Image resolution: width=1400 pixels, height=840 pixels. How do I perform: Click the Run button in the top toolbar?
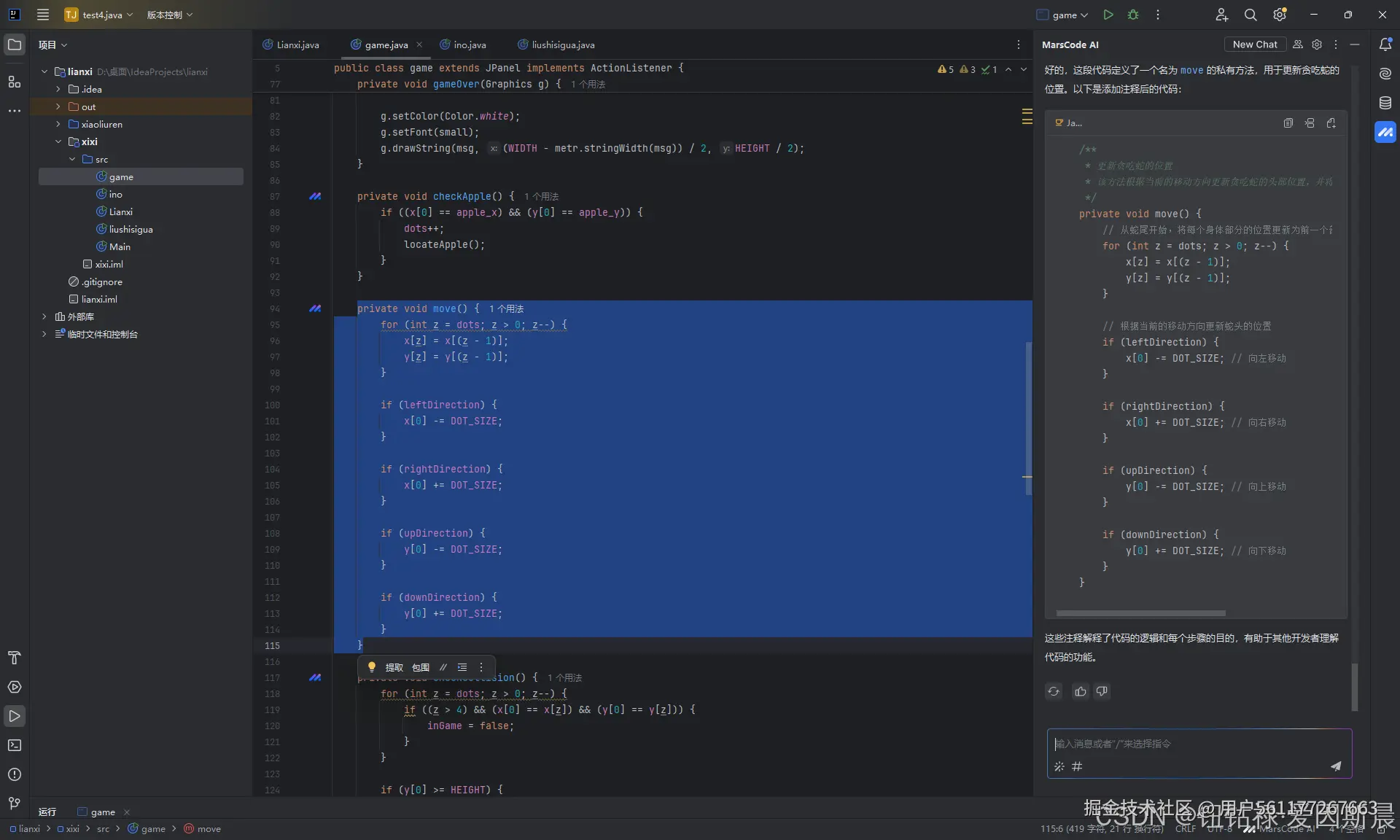point(1108,15)
